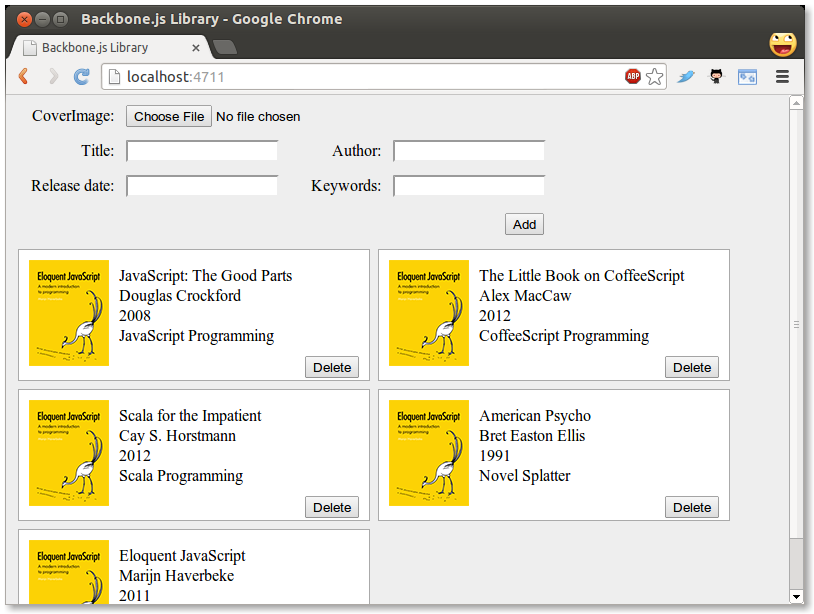This screenshot has width=814, height=614.
Task: Bookmark page with star icon
Action: pos(655,77)
